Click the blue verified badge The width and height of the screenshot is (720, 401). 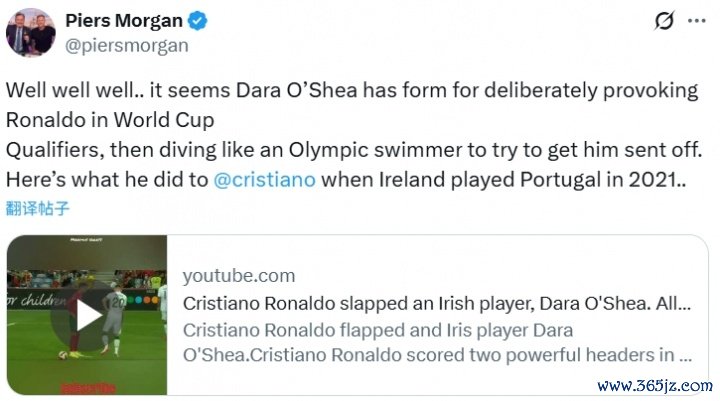[199, 20]
